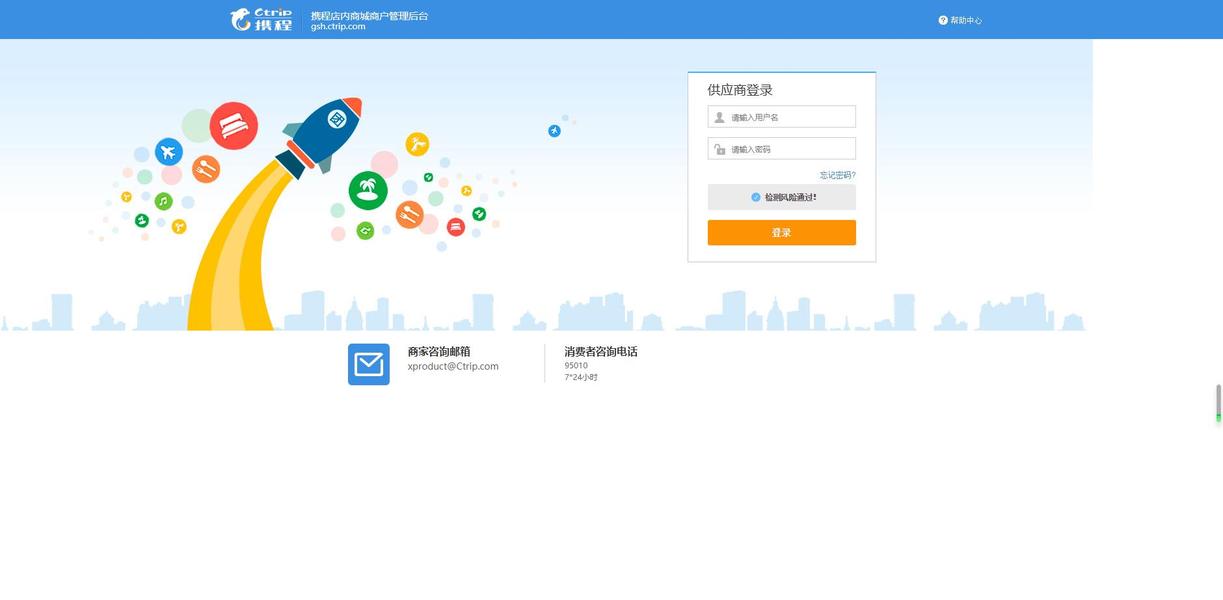Screen dimensions: 1223x600
Task: Click the blue checkmark verification icon
Action: [756, 197]
